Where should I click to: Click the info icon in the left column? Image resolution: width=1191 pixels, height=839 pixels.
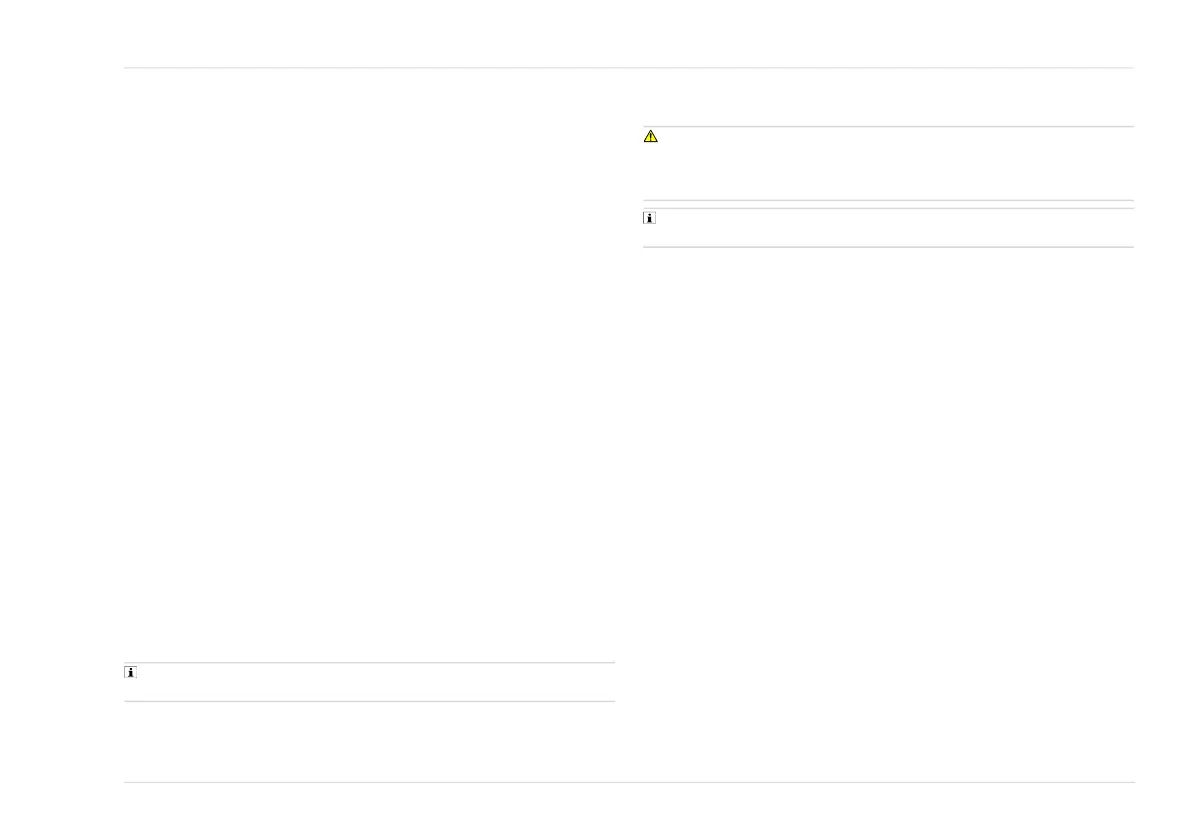tap(131, 672)
